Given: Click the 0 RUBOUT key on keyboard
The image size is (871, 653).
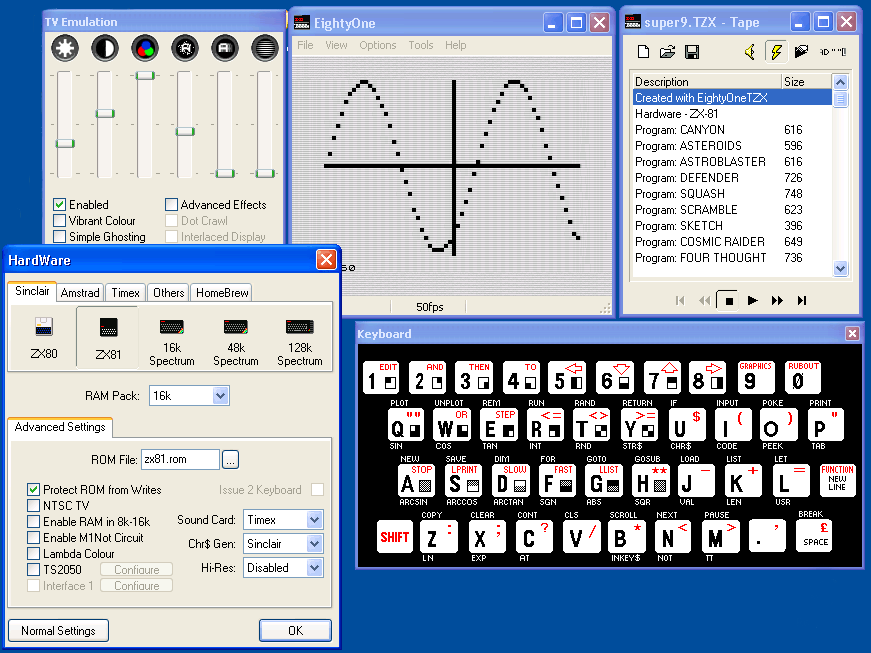Looking at the screenshot, I should coord(803,378).
